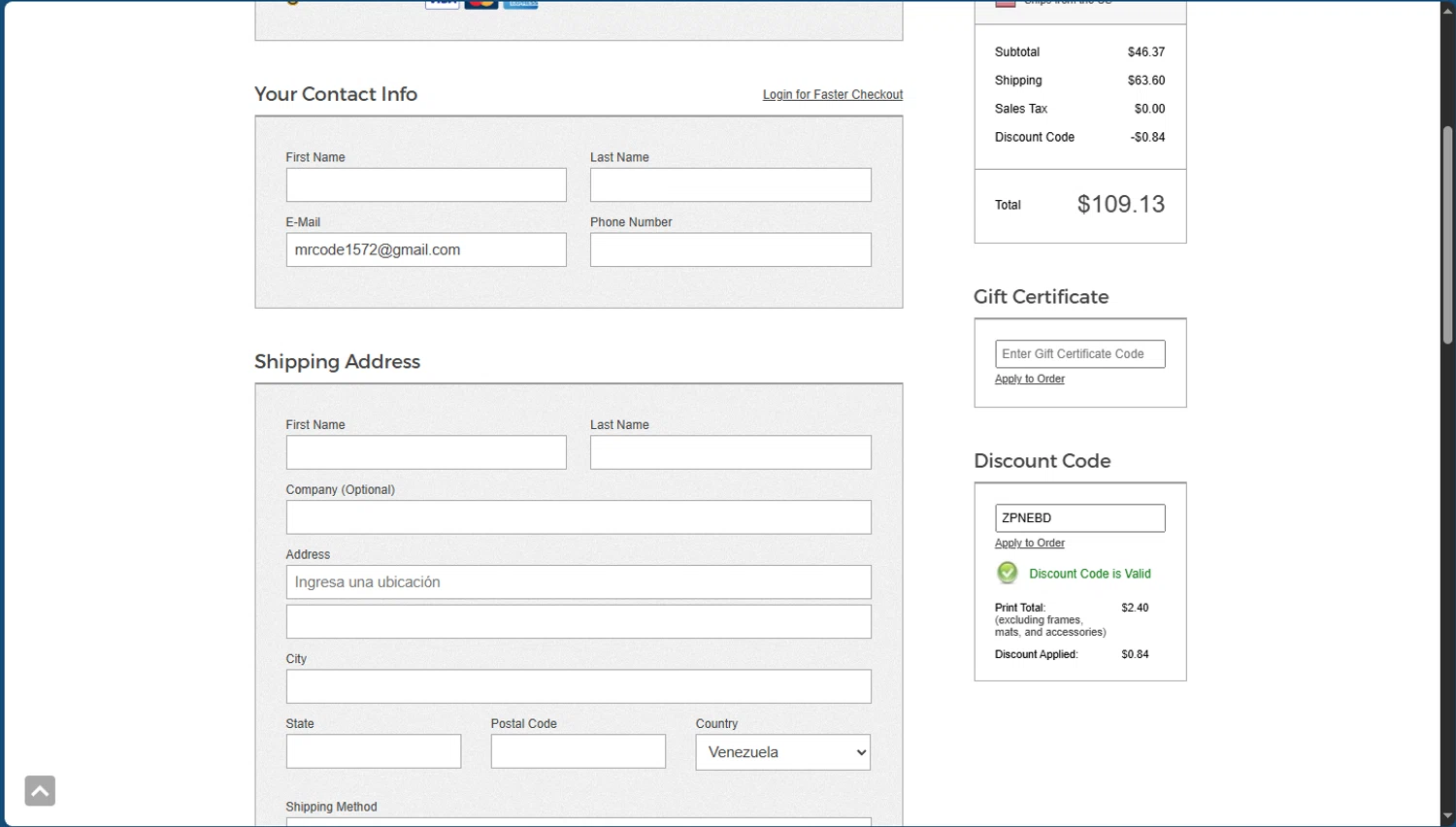Screen dimensions: 1456x827
Task: Focus Shipping Address Last Name field
Action: point(731,452)
